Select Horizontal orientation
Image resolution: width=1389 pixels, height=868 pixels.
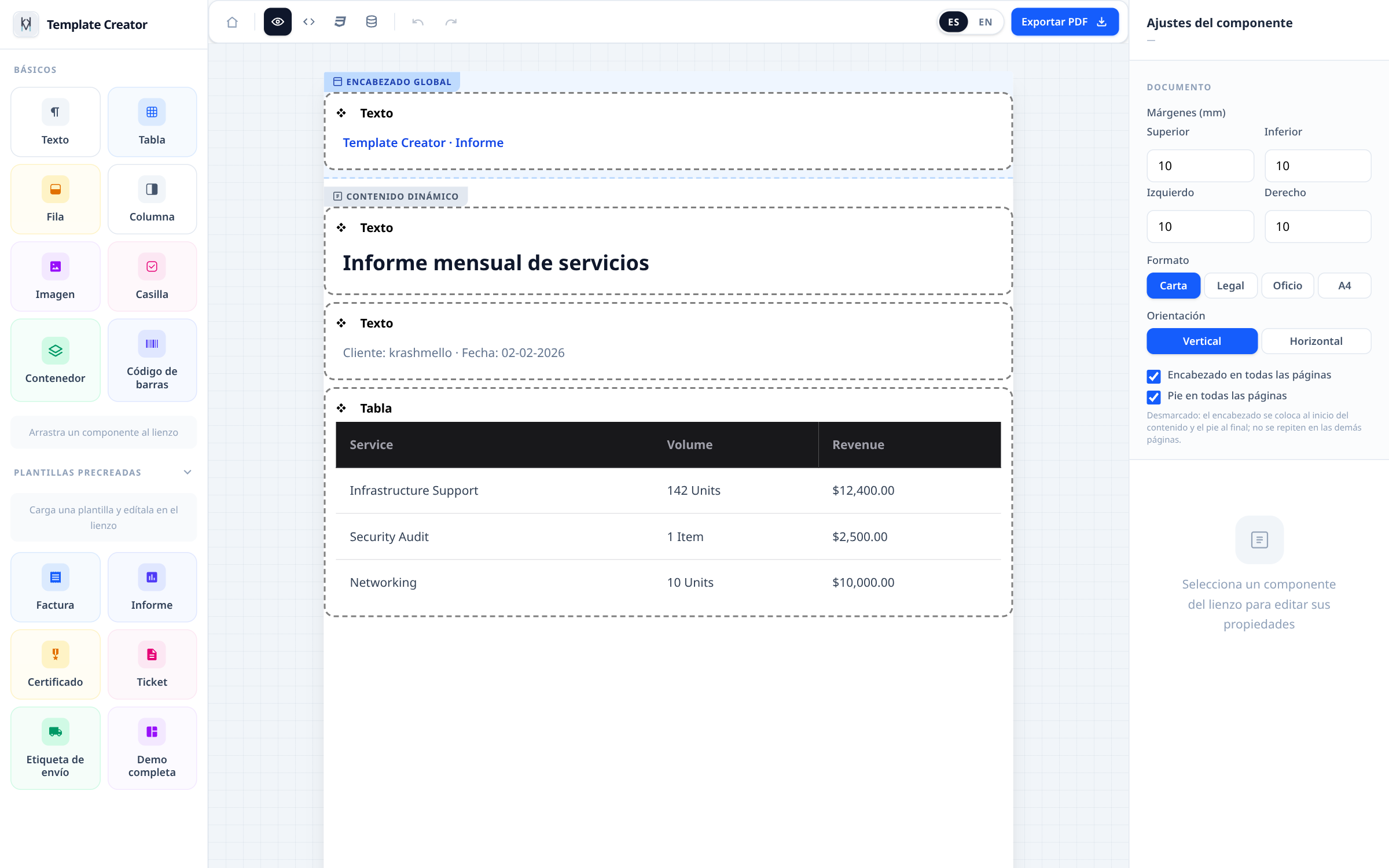(x=1316, y=341)
